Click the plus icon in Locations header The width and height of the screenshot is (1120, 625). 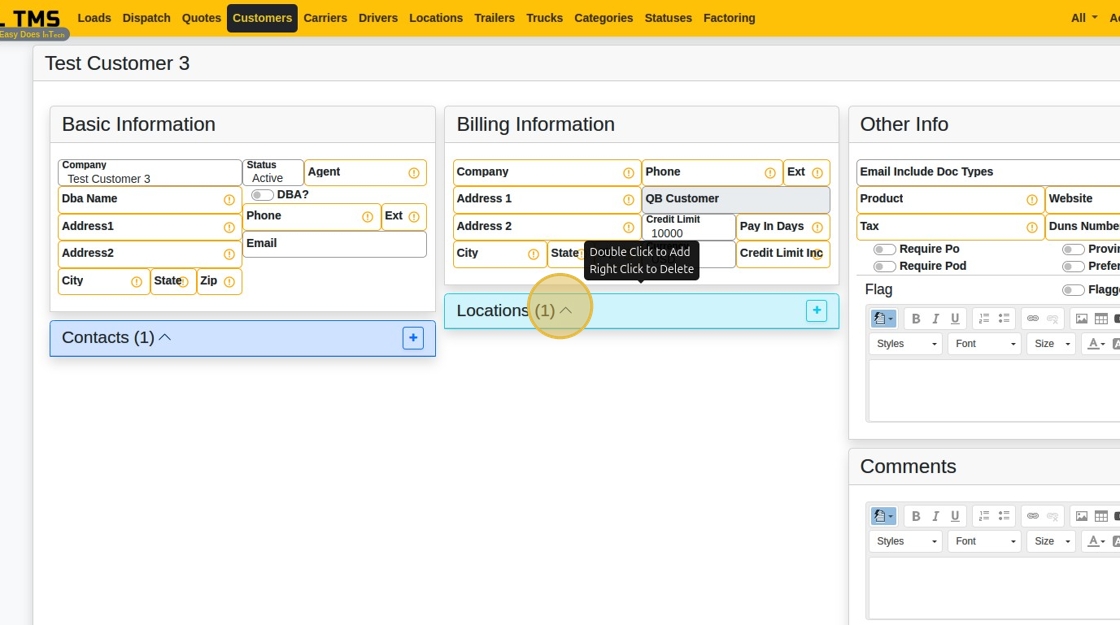click(x=816, y=311)
